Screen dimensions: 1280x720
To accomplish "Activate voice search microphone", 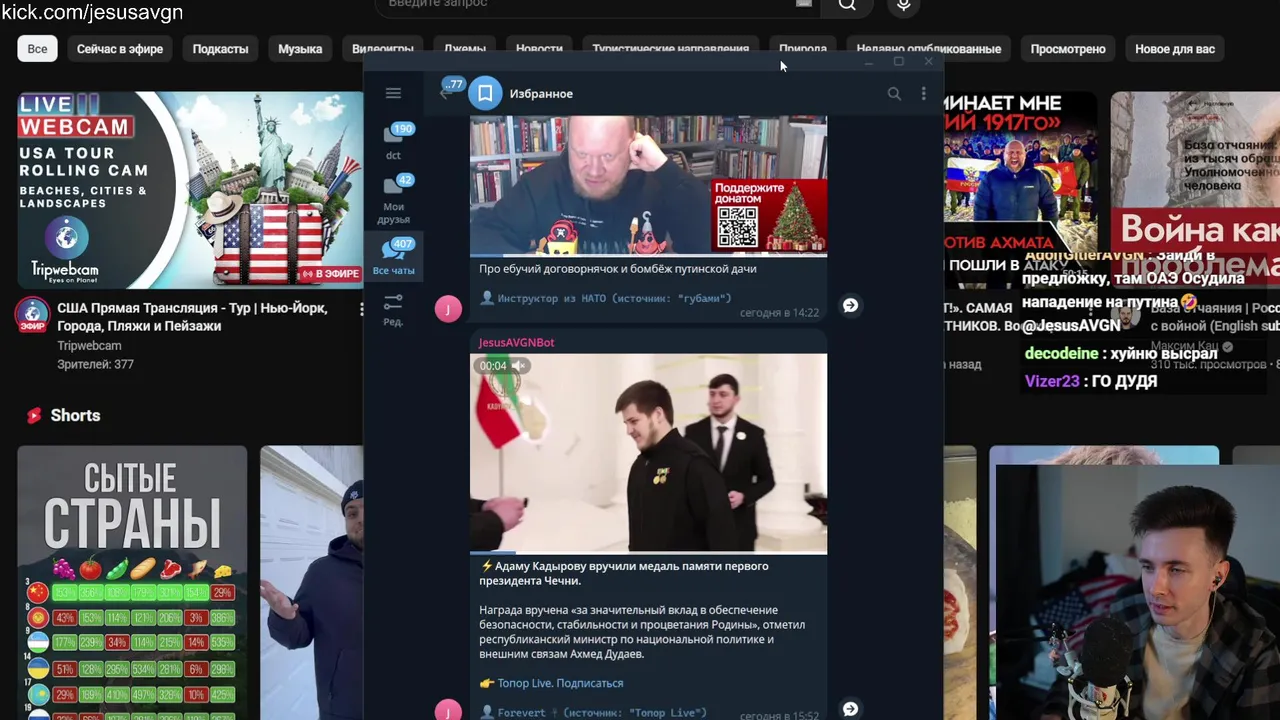I will point(903,5).
